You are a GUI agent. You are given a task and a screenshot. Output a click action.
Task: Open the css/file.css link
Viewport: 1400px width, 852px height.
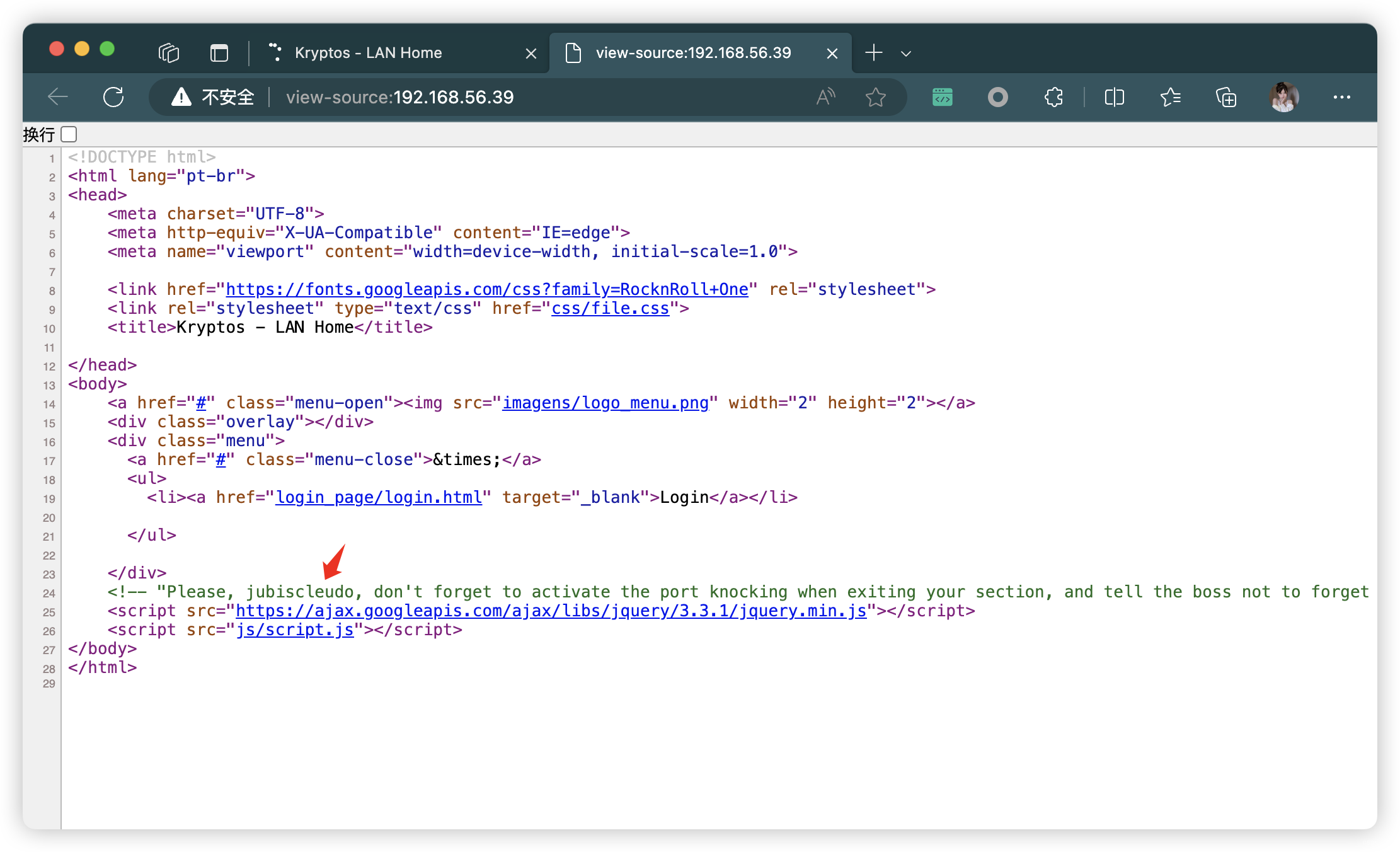(610, 308)
